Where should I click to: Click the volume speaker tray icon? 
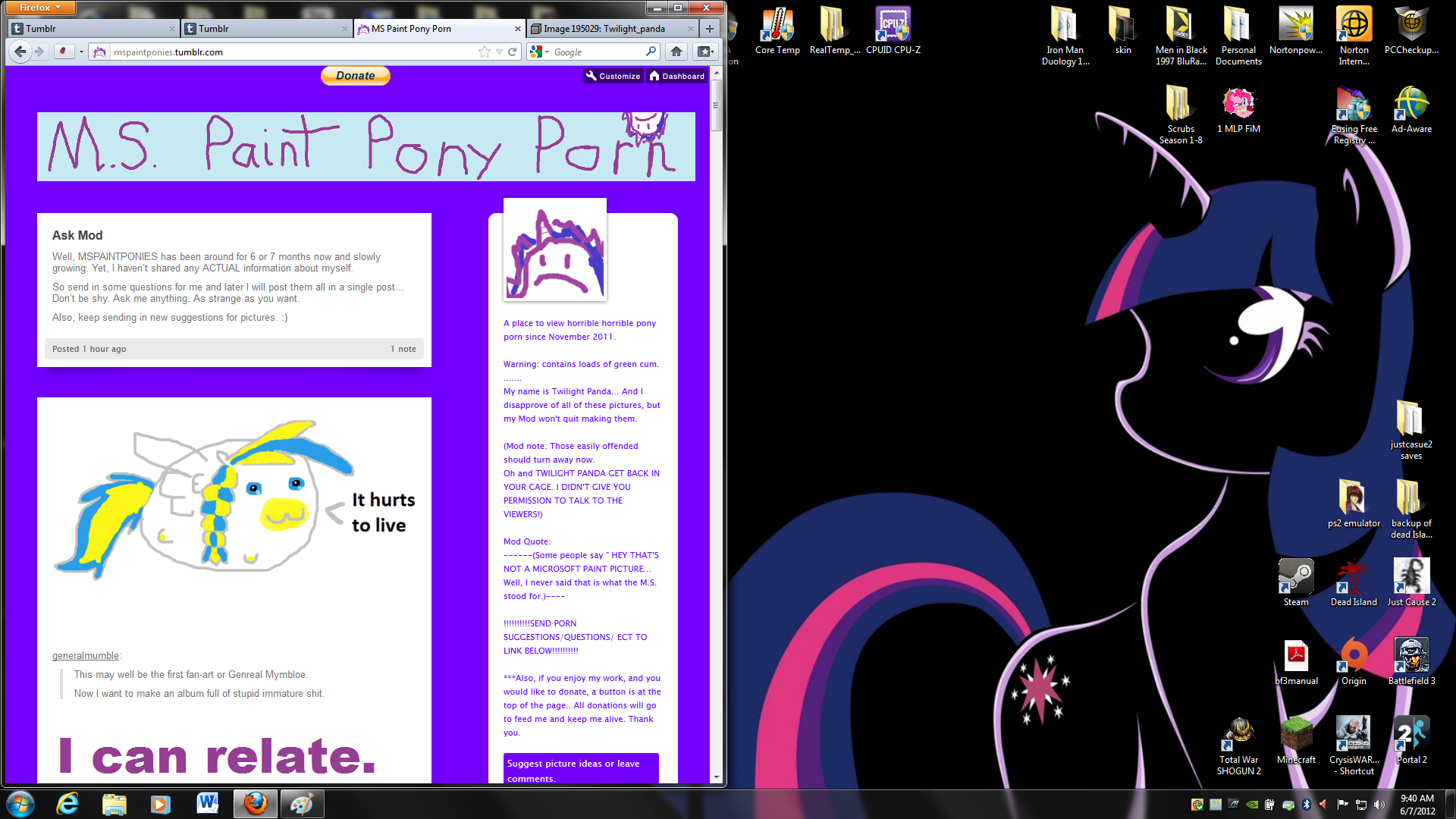pyautogui.click(x=1379, y=805)
